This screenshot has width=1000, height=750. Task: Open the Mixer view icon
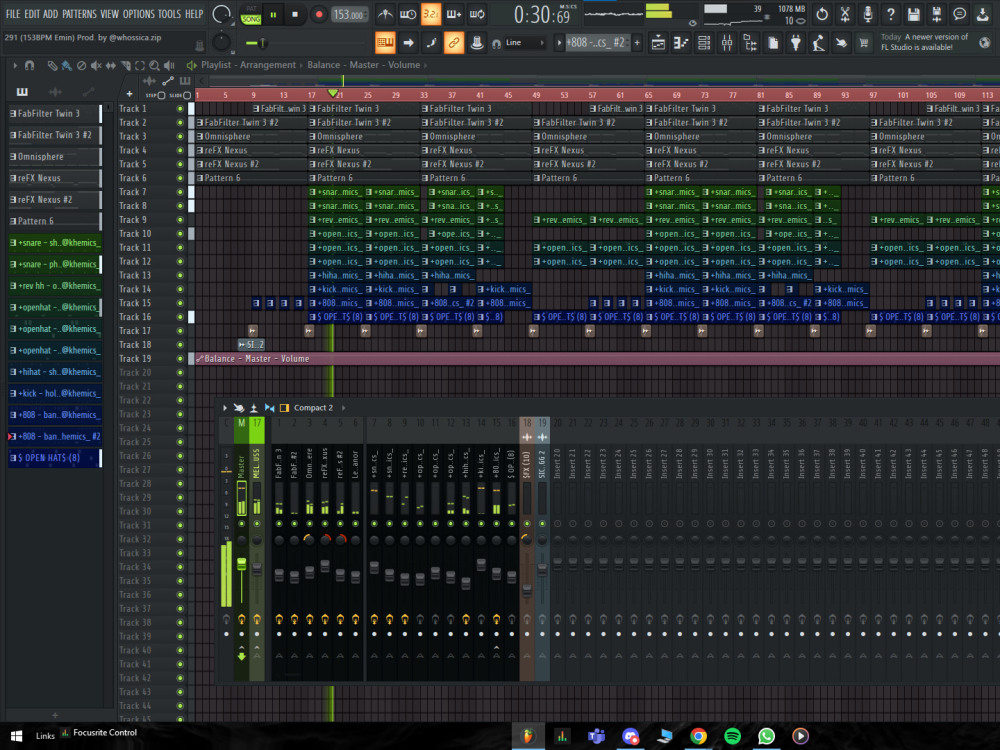(727, 43)
